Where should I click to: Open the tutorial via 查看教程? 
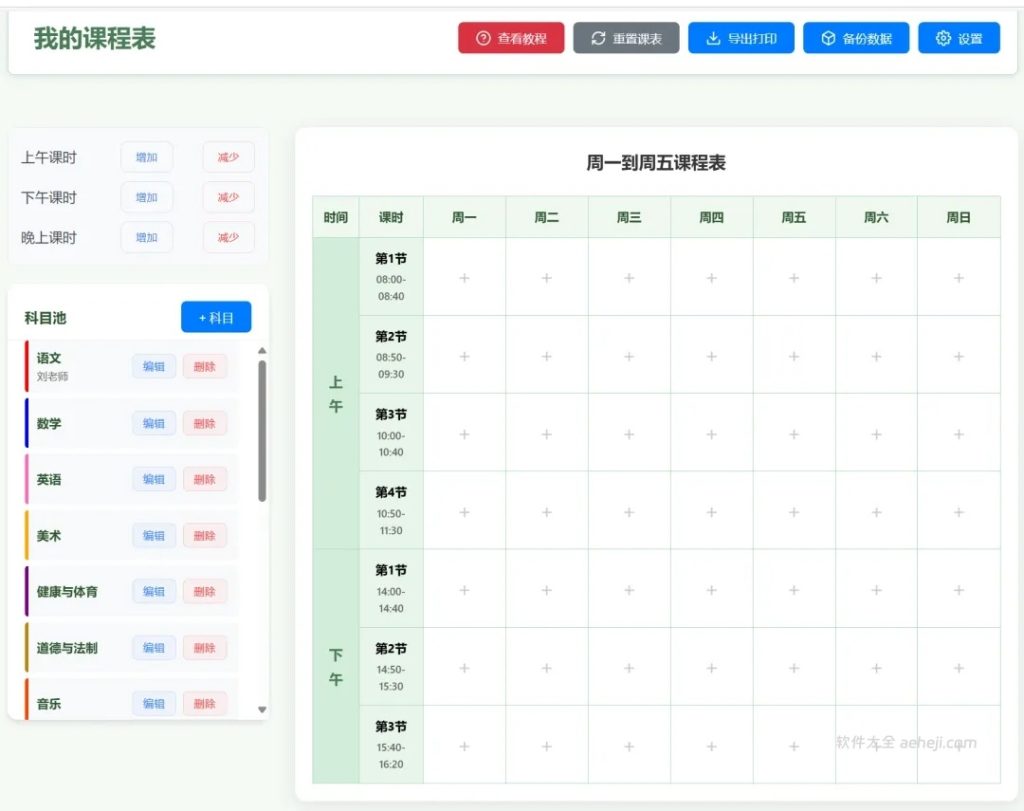[511, 38]
